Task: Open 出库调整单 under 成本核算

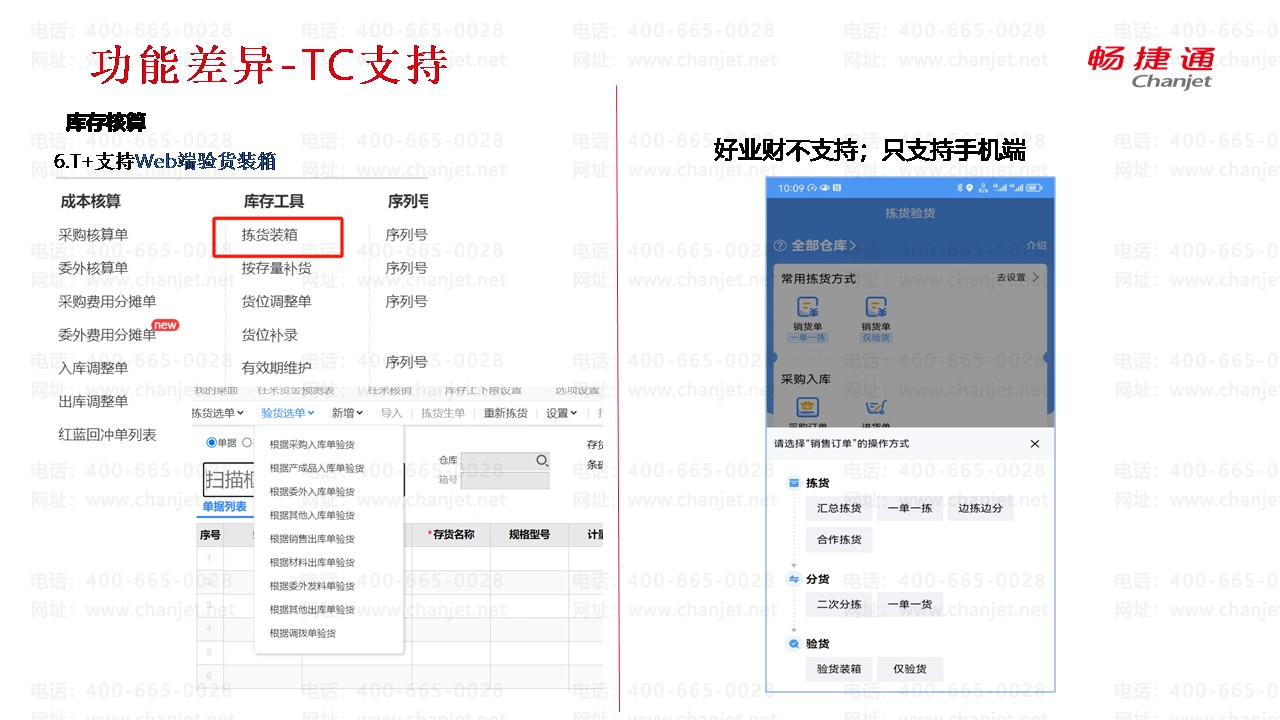Action: 93,401
